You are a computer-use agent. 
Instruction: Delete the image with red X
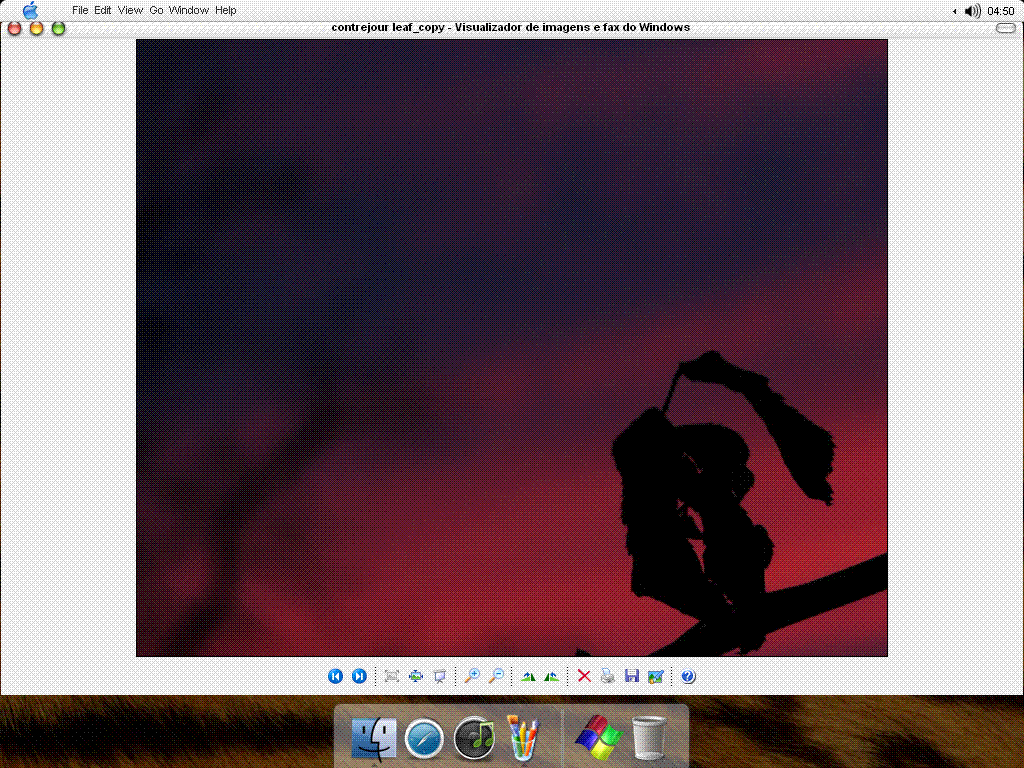point(584,676)
